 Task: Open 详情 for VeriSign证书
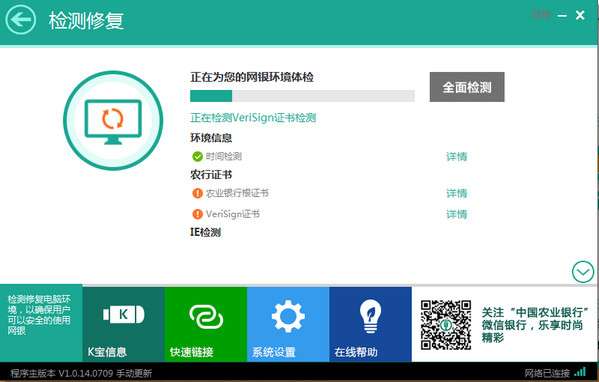coord(457,214)
